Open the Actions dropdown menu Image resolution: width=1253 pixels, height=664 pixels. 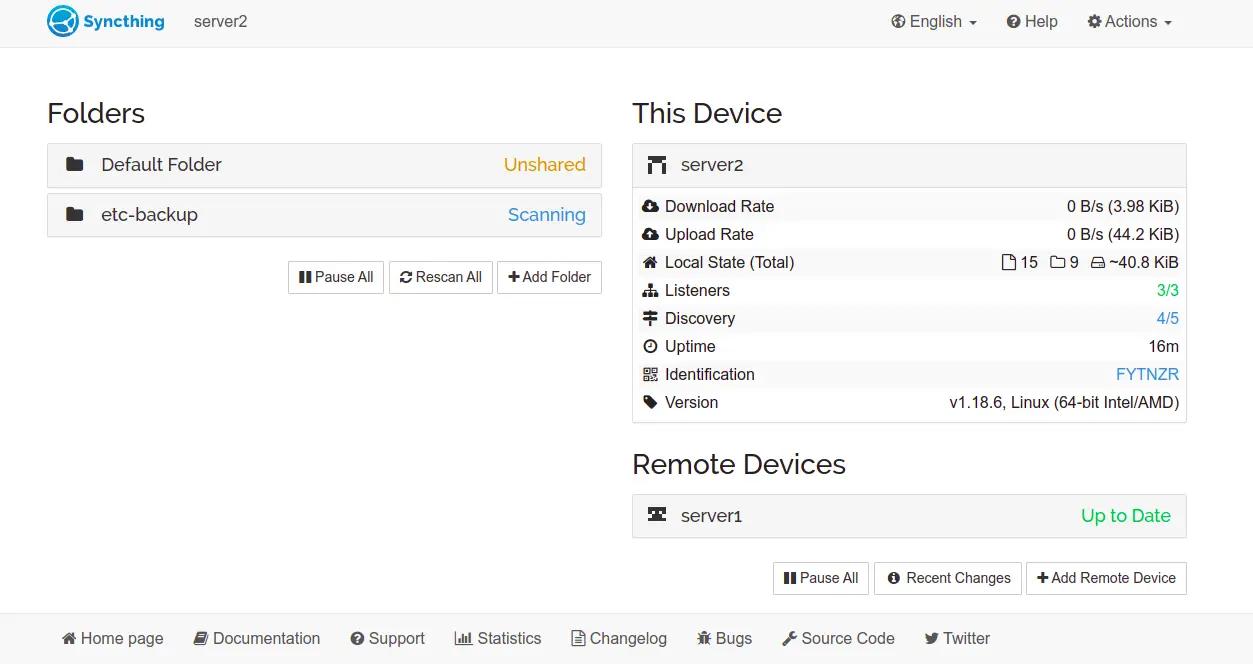coord(1129,21)
